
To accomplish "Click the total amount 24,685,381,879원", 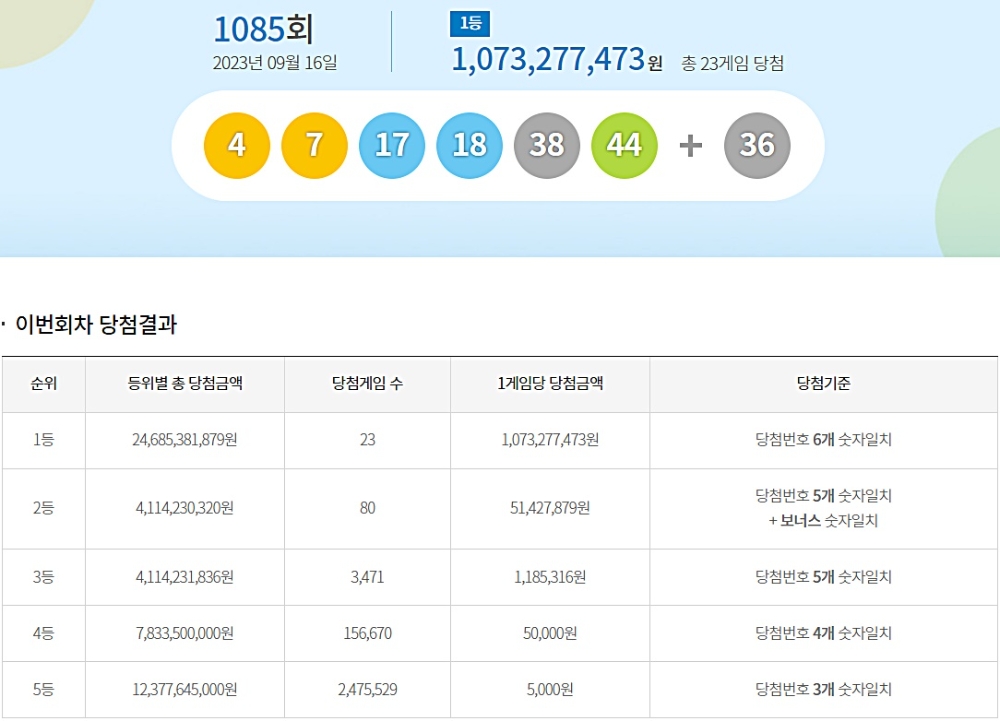I will click(185, 440).
